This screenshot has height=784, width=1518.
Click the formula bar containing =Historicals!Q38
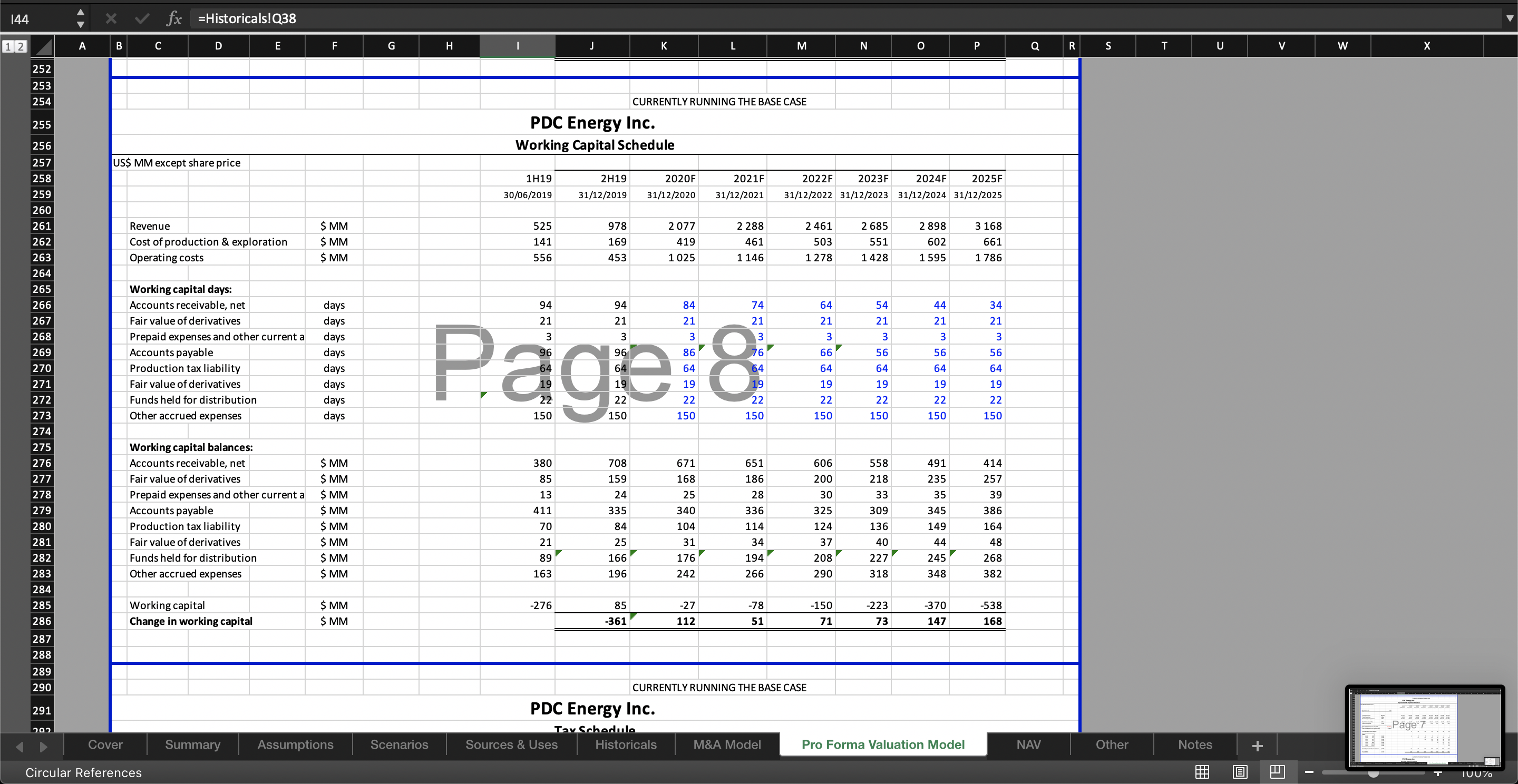[x=845, y=18]
